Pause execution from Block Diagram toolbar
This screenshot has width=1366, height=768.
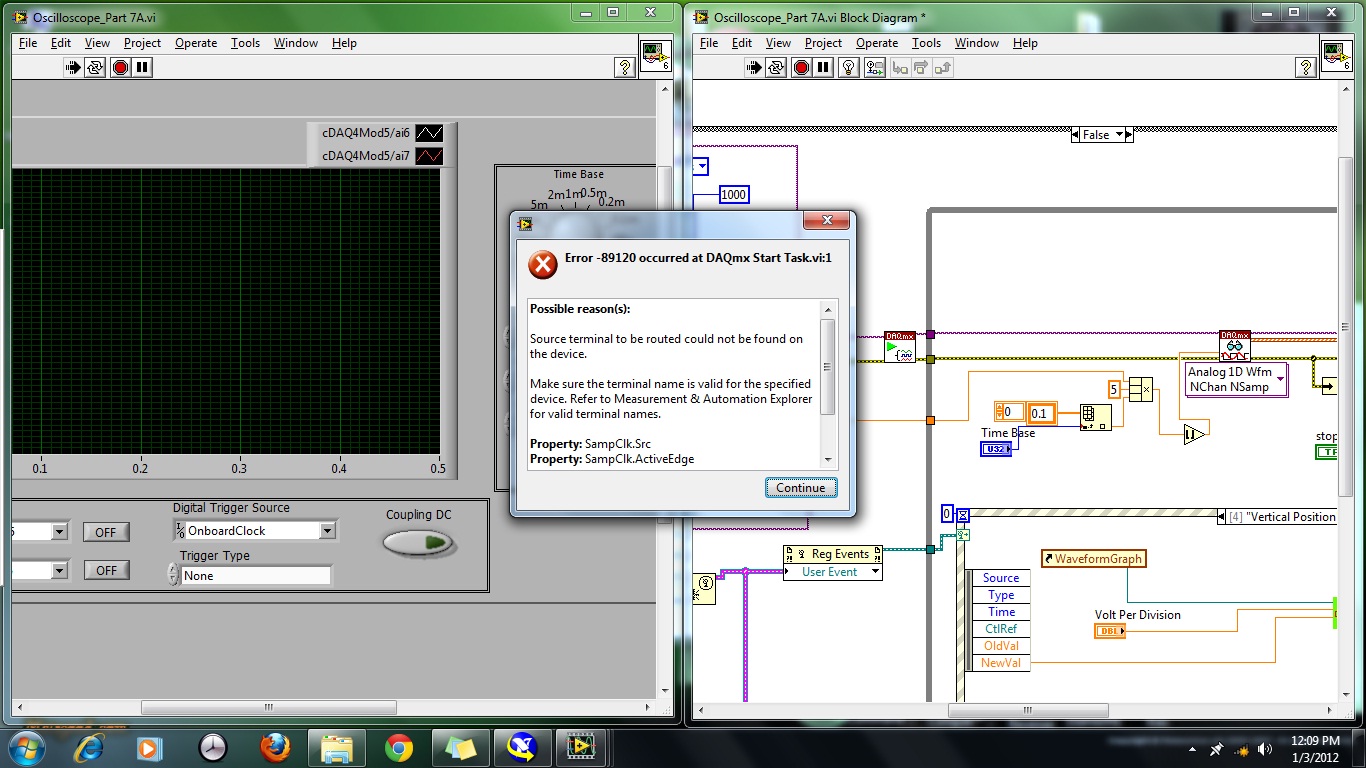(822, 68)
